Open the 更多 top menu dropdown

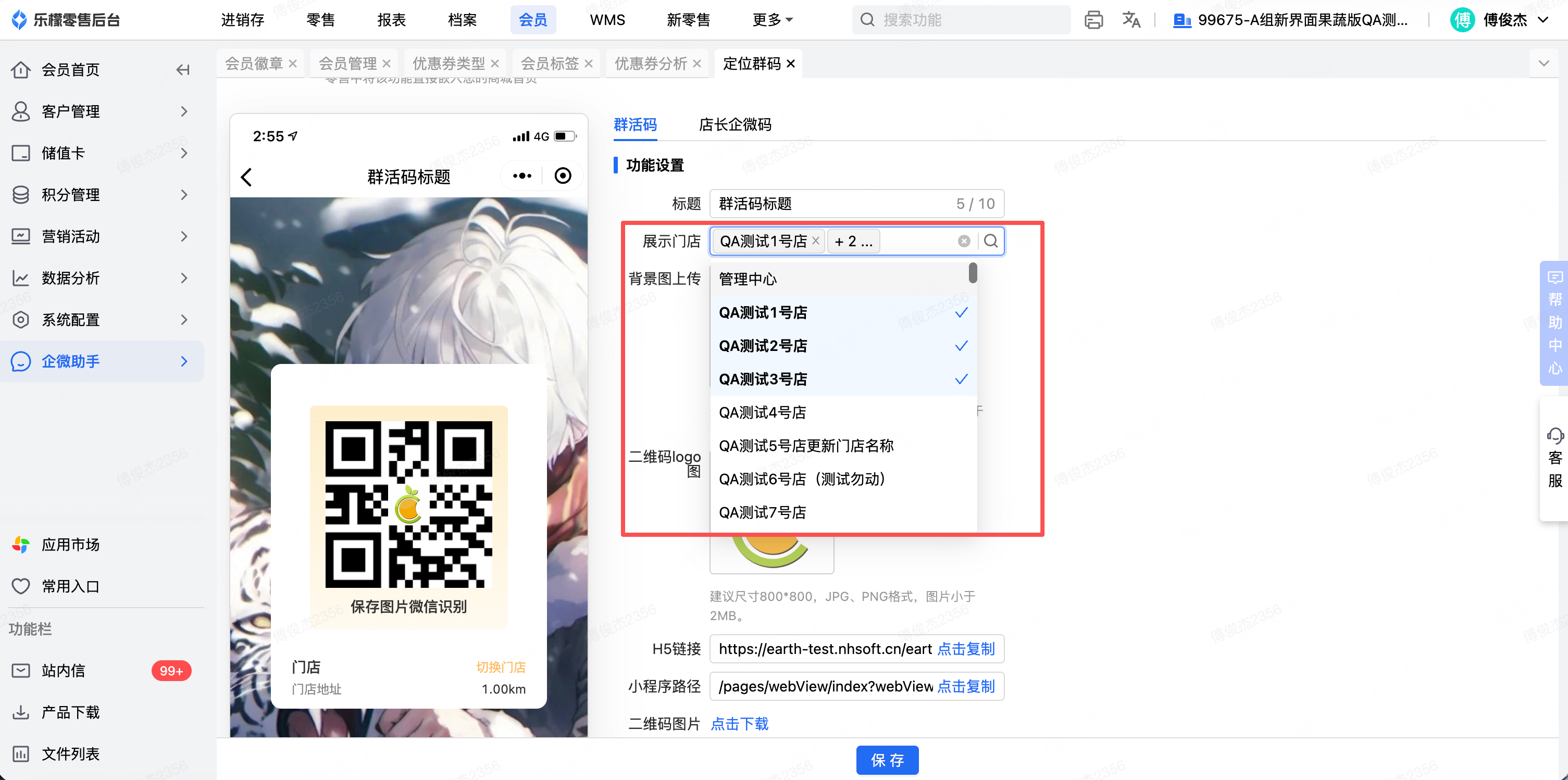772,20
